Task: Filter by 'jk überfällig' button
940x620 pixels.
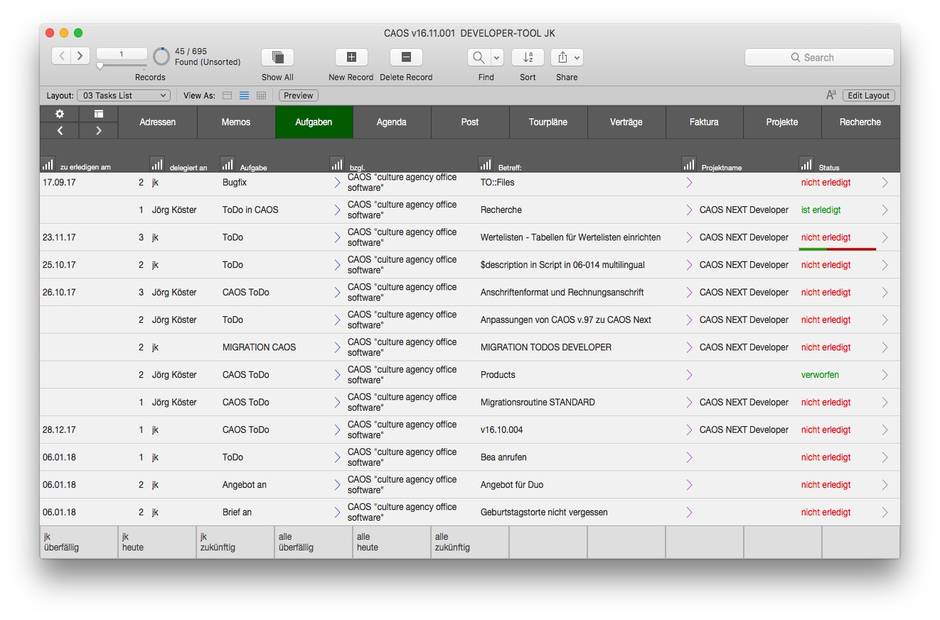Action: [x=79, y=542]
